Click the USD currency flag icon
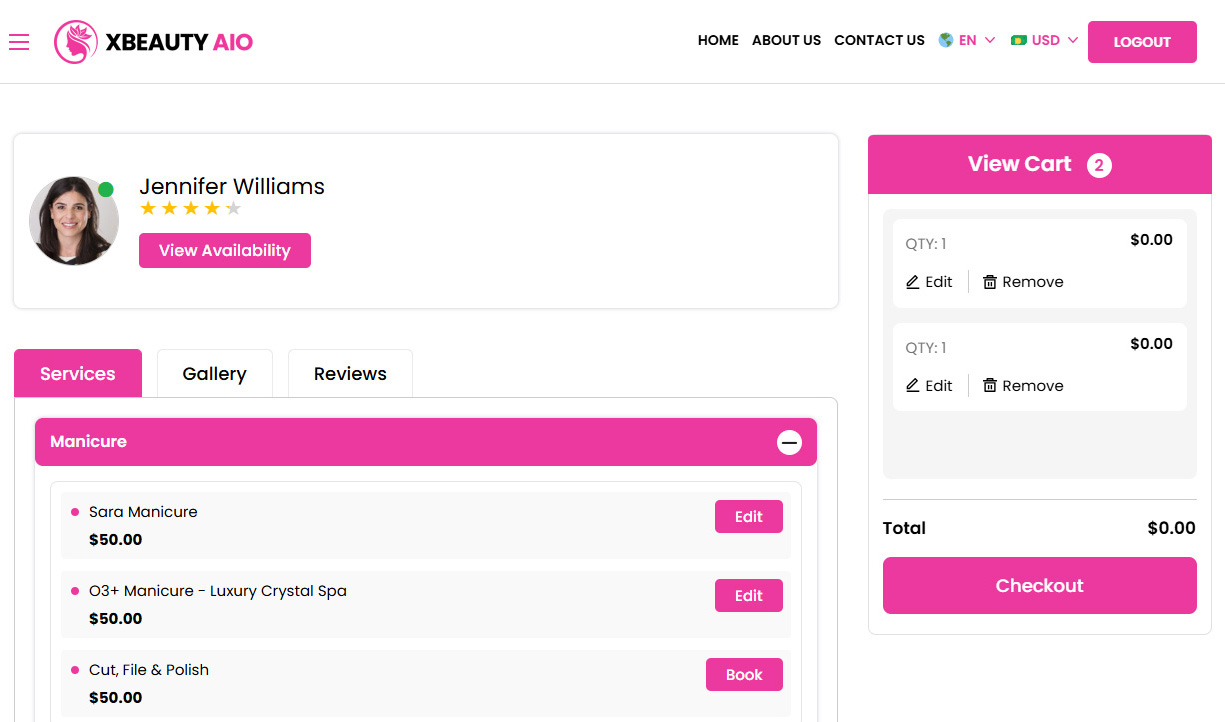This screenshot has width=1225, height=722. [1019, 41]
